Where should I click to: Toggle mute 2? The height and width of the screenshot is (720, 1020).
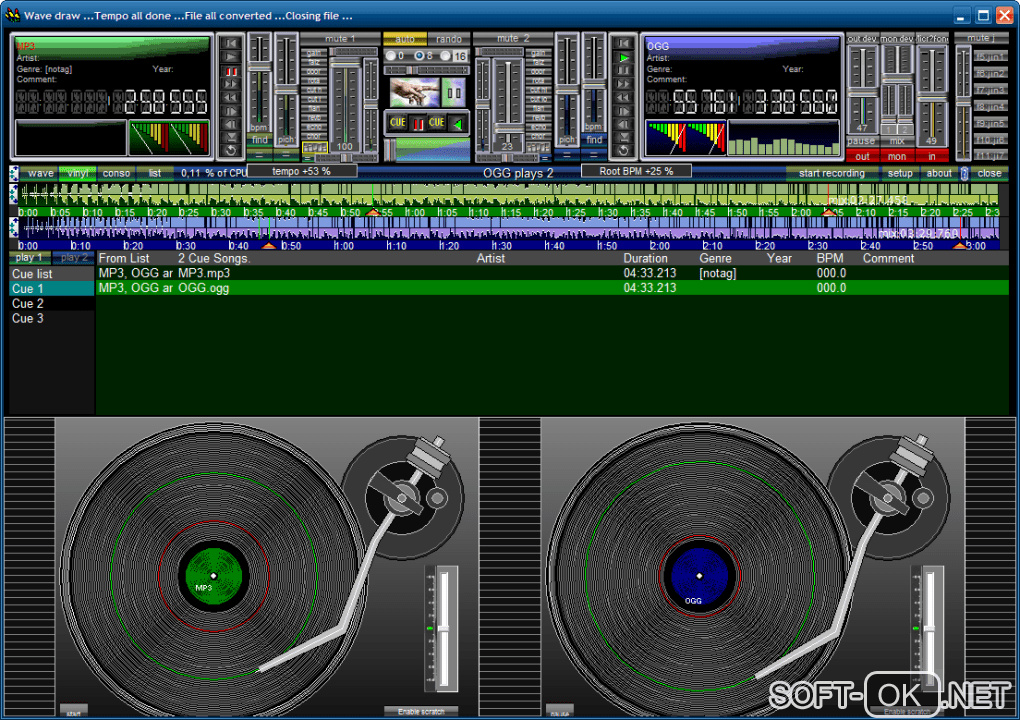pyautogui.click(x=513, y=38)
